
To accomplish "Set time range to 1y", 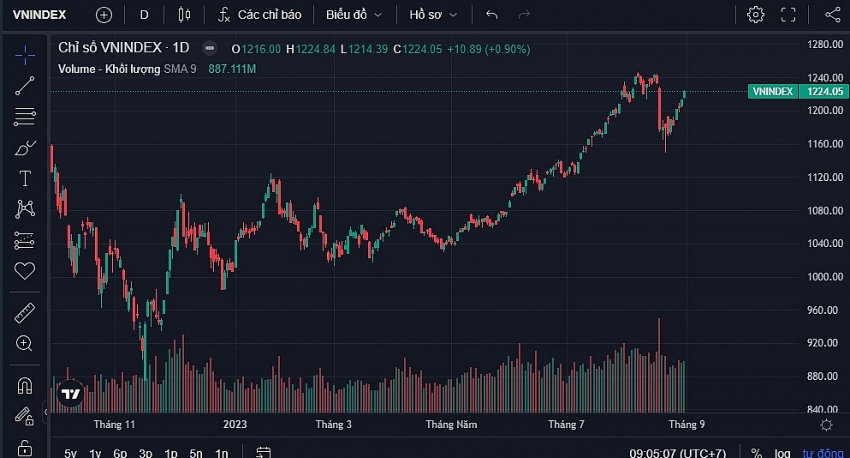I will (x=95, y=453).
